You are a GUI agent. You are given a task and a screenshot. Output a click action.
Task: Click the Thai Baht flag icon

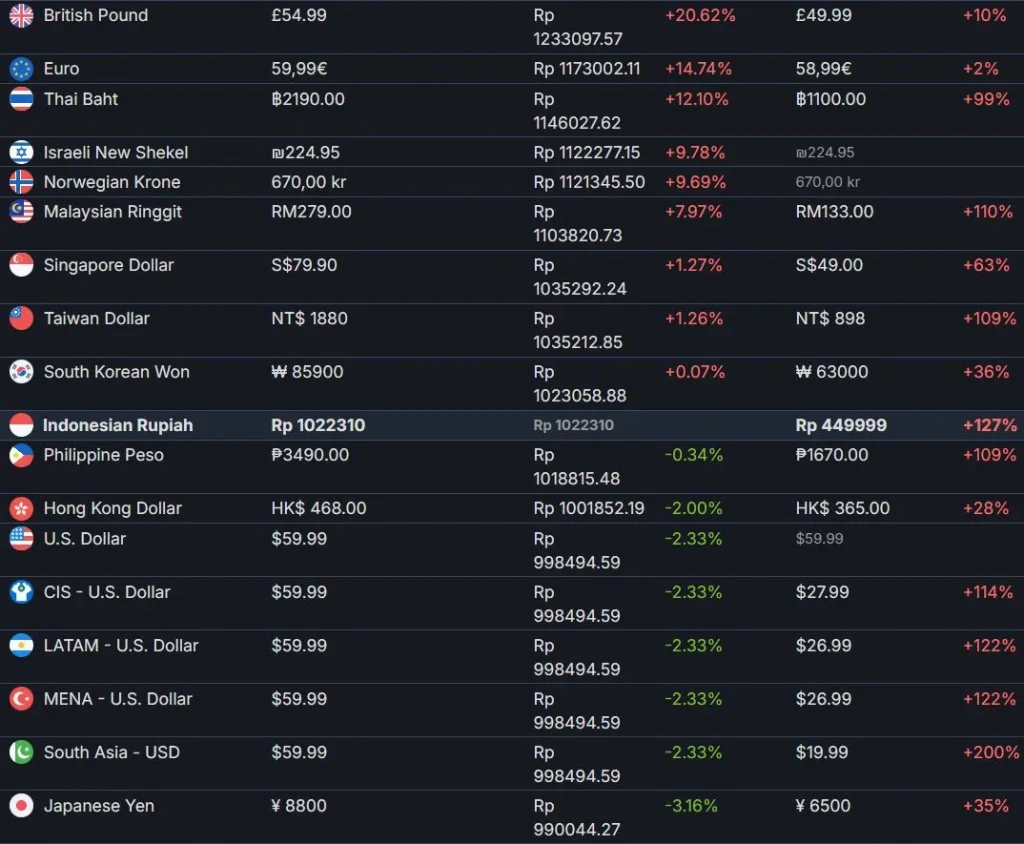tap(21, 99)
